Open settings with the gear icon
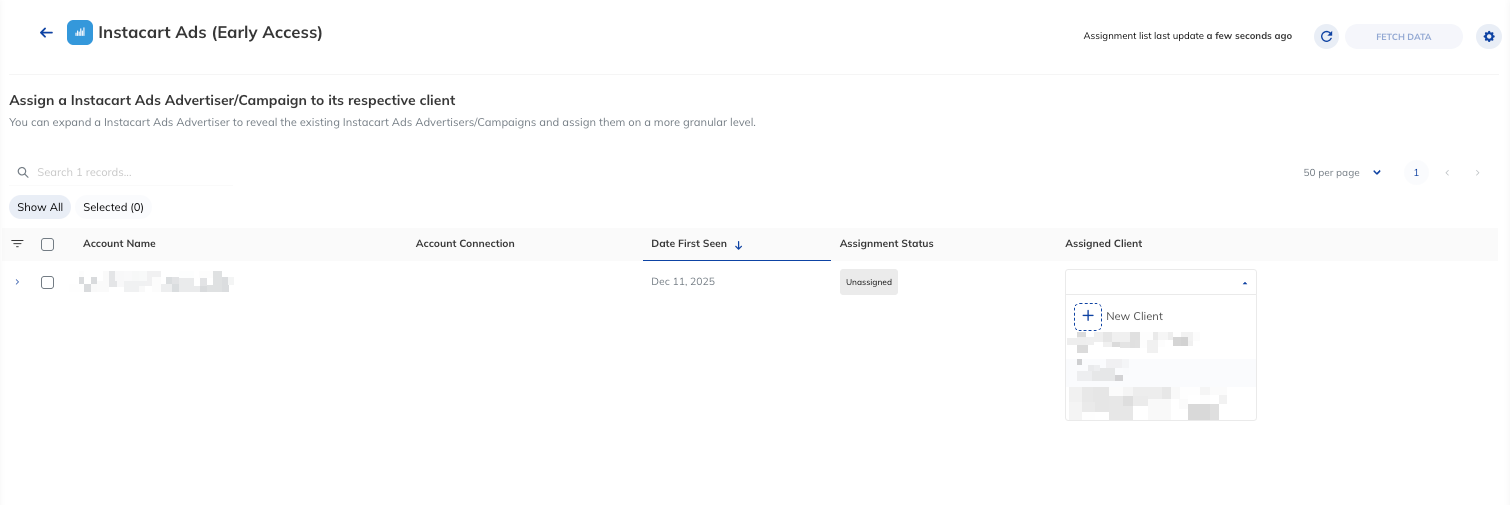 pos(1489,37)
